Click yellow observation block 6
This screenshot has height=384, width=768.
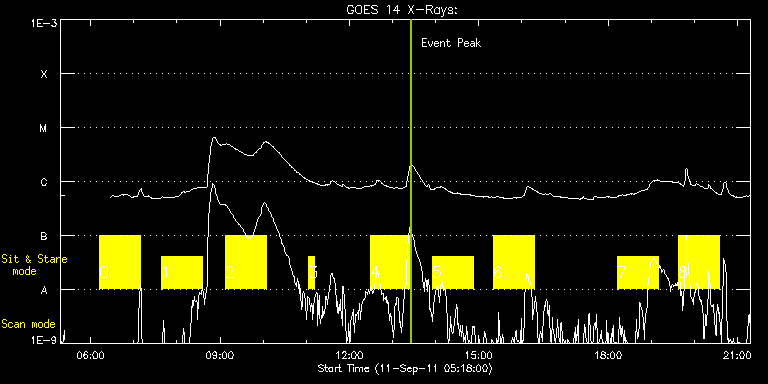(x=514, y=262)
